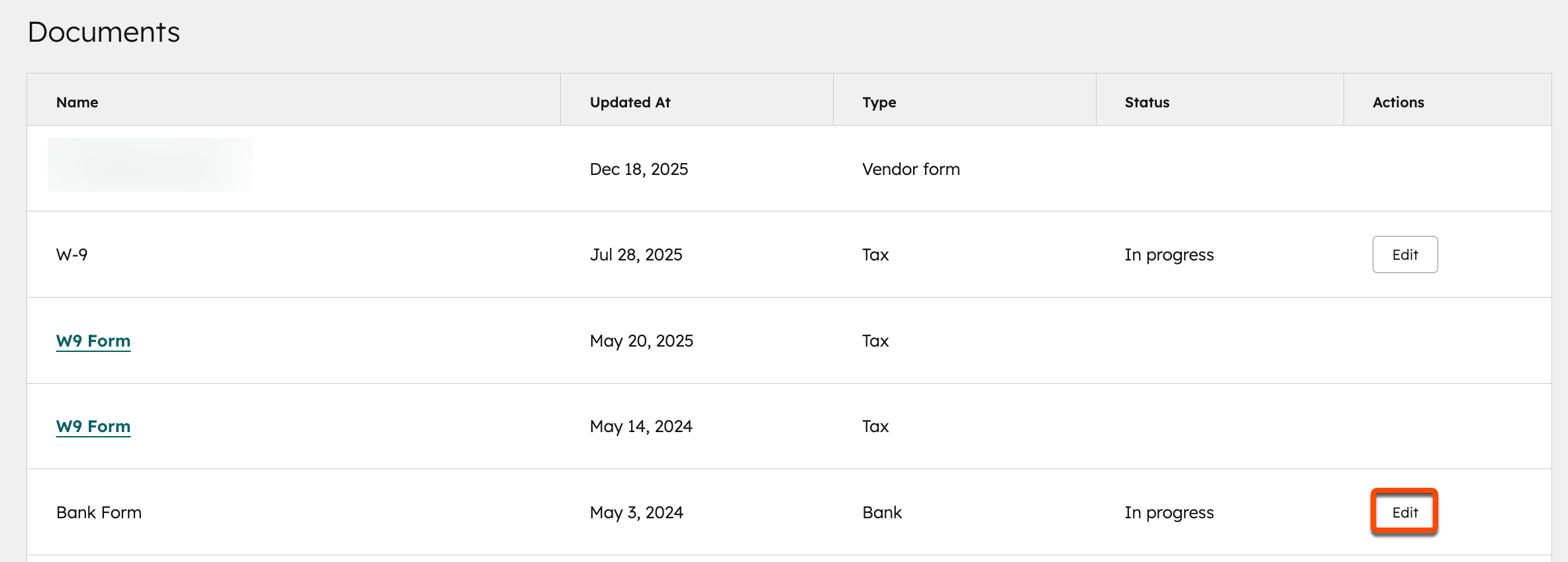Click the blurred vendor name thumbnail
The width and height of the screenshot is (1568, 562).
tap(150, 165)
